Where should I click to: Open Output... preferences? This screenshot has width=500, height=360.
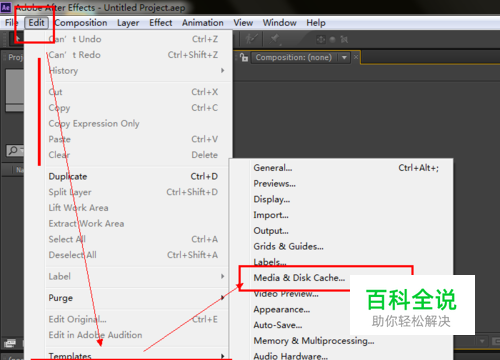point(341,230)
